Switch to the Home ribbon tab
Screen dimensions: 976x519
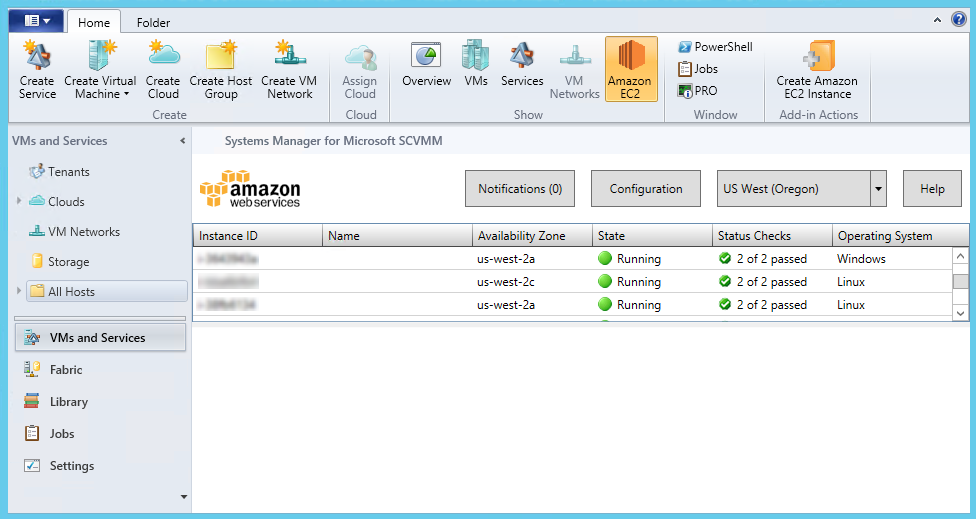[94, 22]
